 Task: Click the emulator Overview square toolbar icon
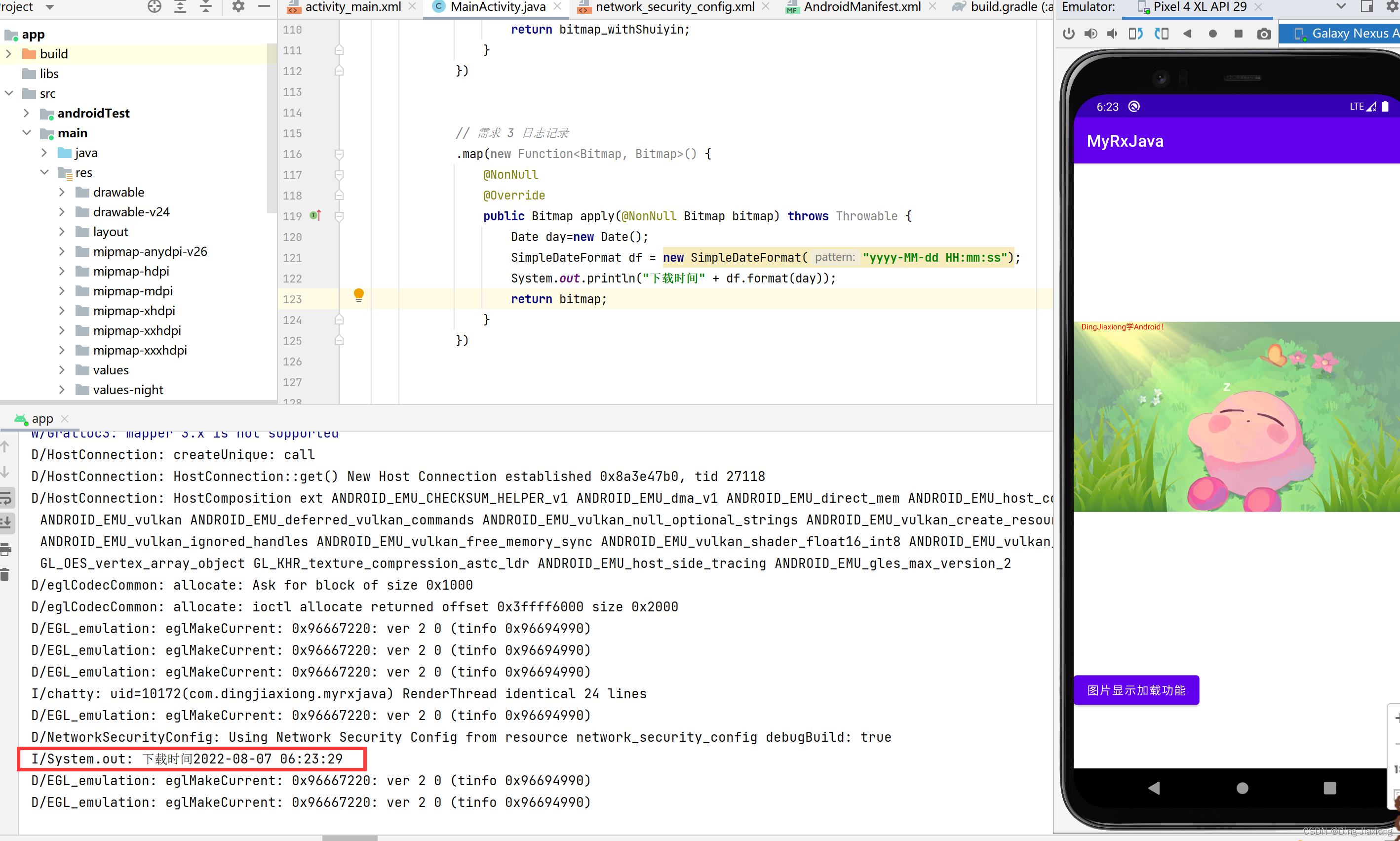click(x=1238, y=34)
